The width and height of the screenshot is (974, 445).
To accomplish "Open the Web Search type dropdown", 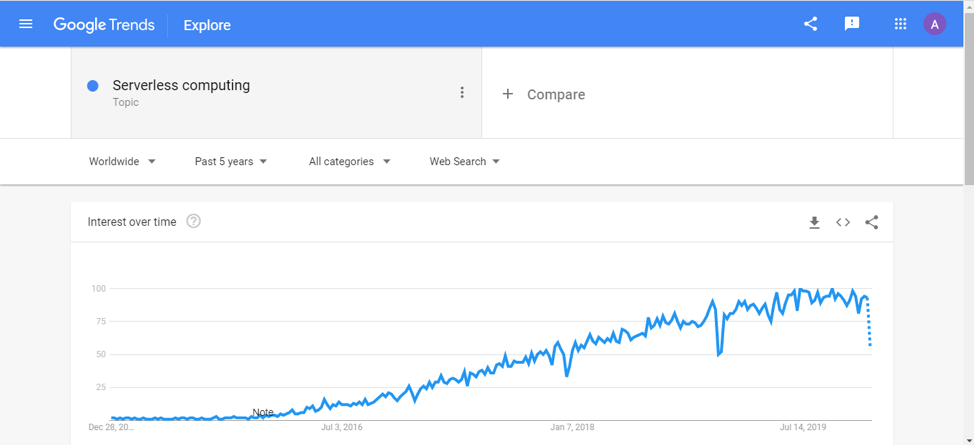I will [x=465, y=162].
